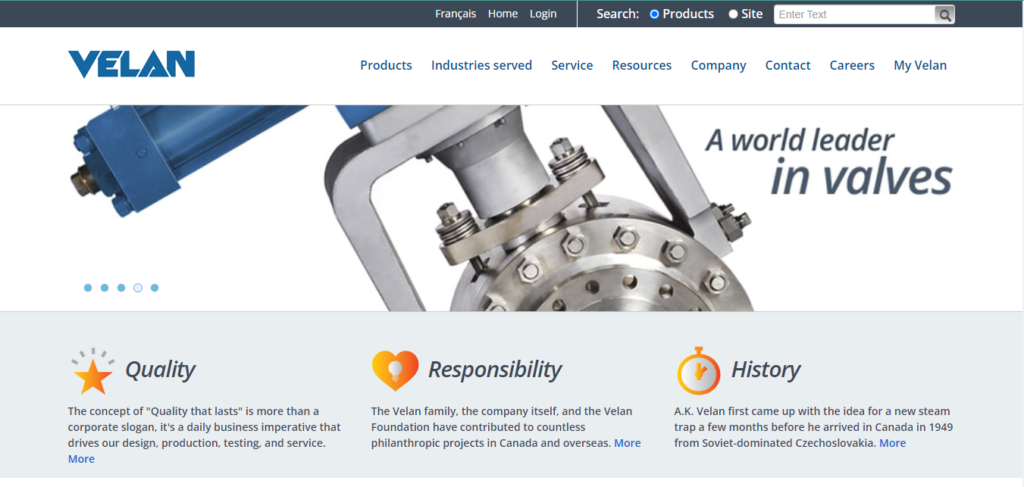Viewport: 1024px width, 487px height.
Task: Jump to the last carousel dot
Action: click(x=155, y=288)
